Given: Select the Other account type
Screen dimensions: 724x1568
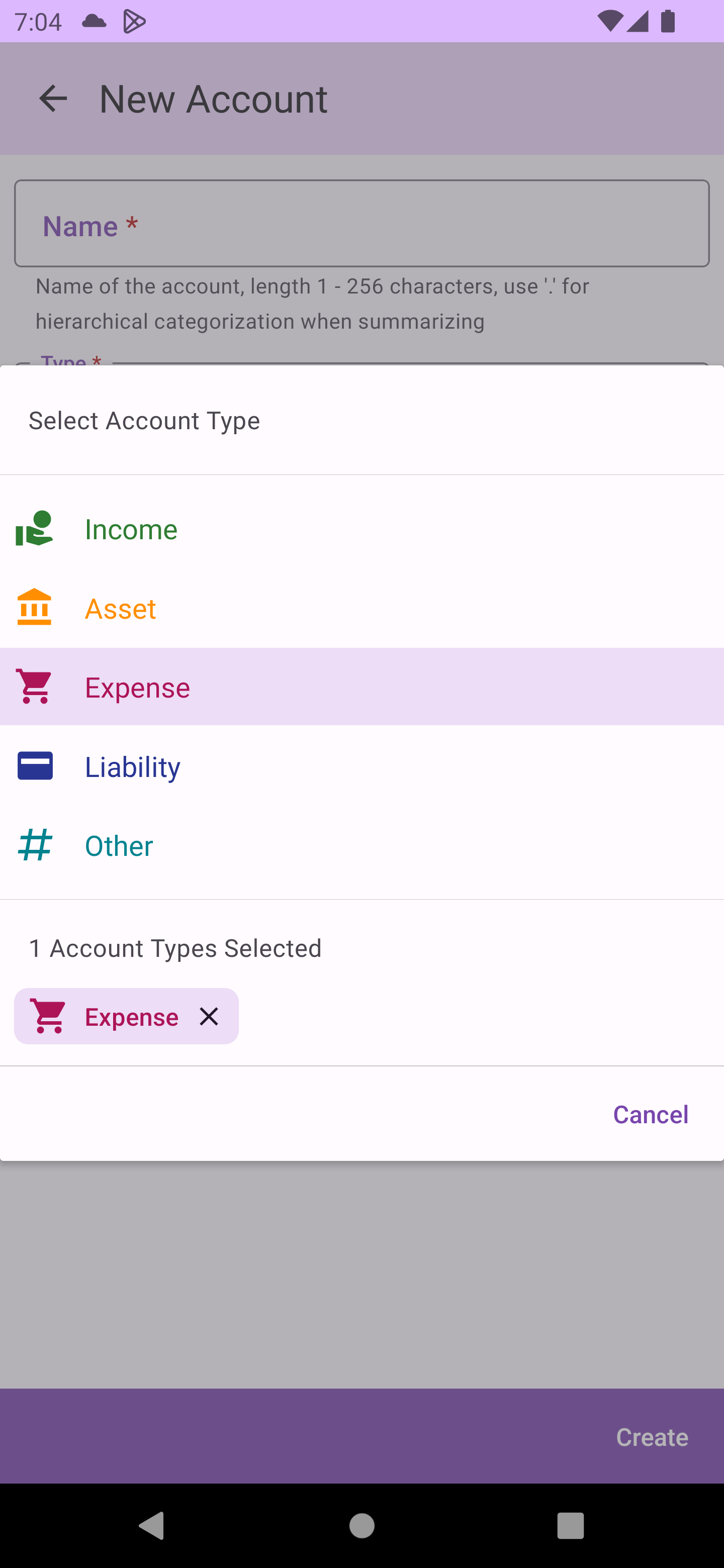Looking at the screenshot, I should [119, 845].
